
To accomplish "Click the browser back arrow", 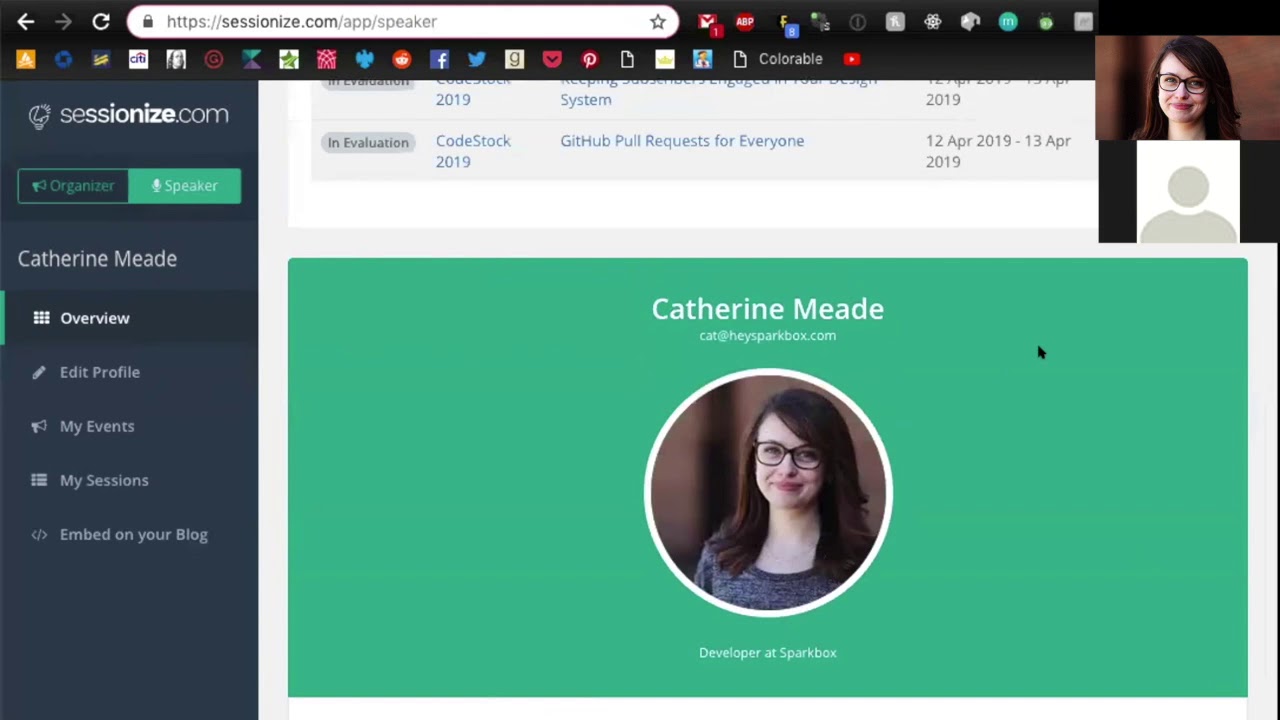I will click(26, 22).
